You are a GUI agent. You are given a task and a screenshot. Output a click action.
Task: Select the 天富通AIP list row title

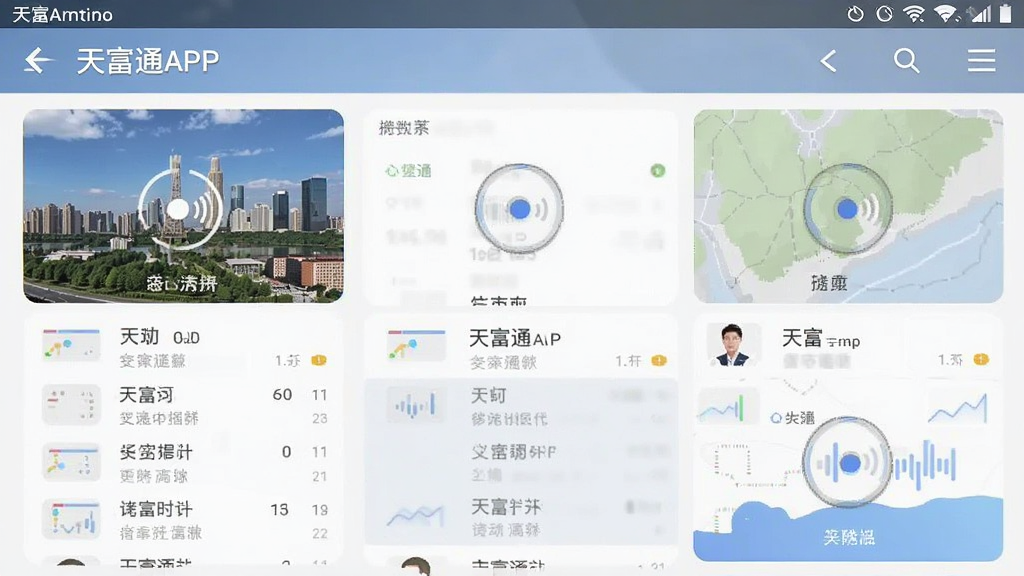[515, 338]
